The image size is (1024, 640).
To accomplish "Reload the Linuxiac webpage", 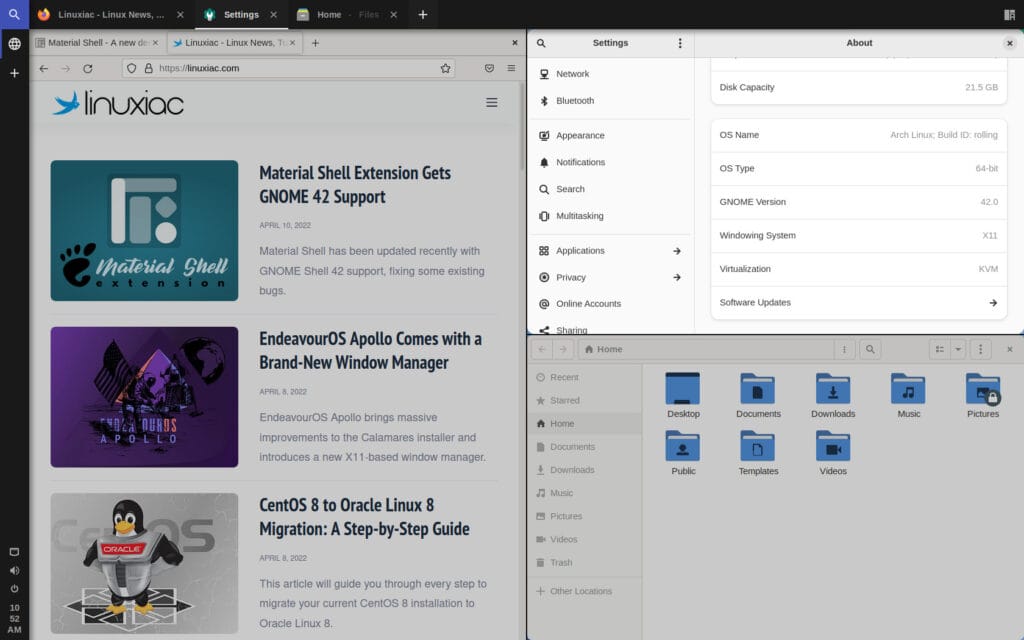I will click(x=87, y=69).
